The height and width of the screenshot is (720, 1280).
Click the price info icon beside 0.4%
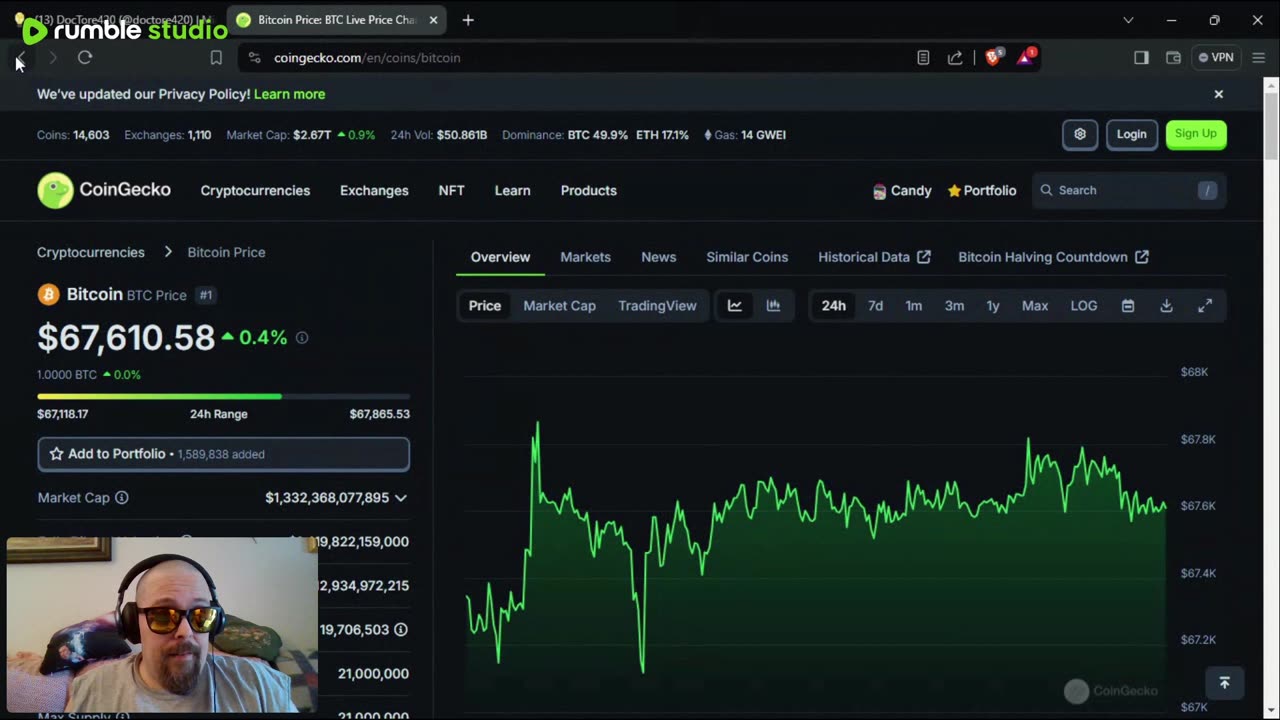tap(302, 338)
